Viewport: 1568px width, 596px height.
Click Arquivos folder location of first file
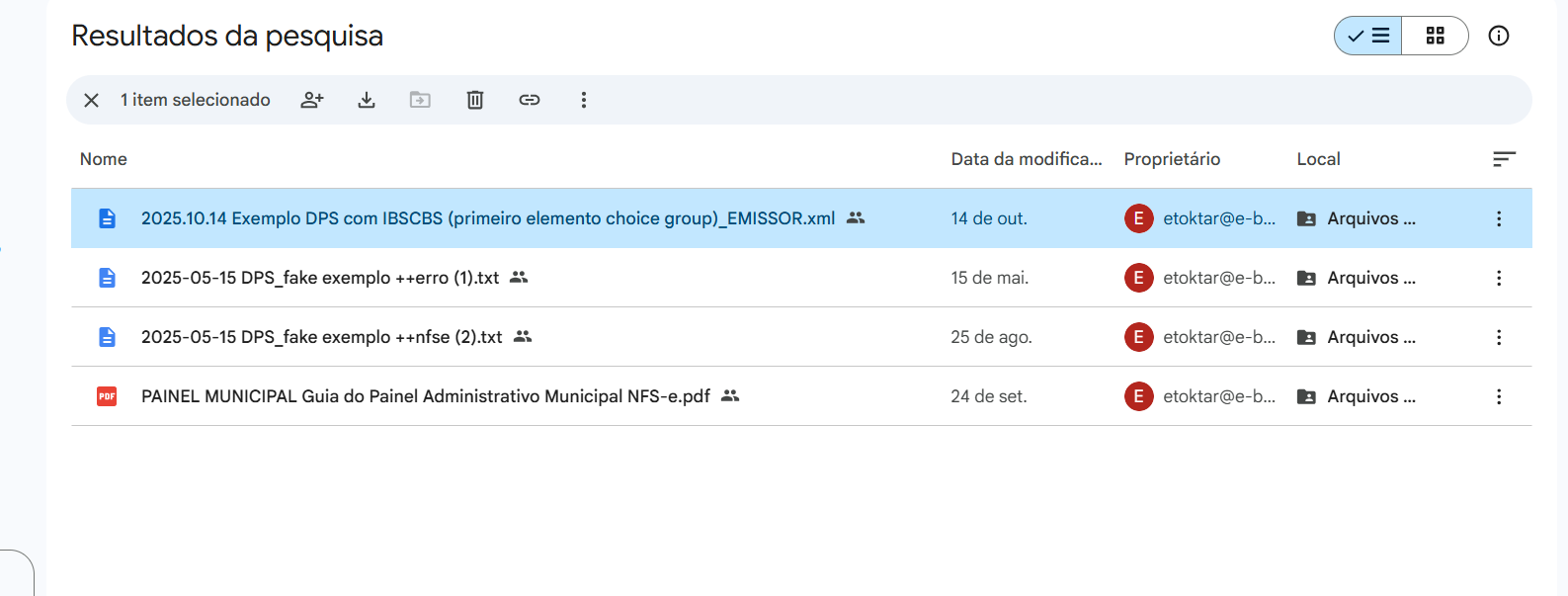tap(1369, 218)
